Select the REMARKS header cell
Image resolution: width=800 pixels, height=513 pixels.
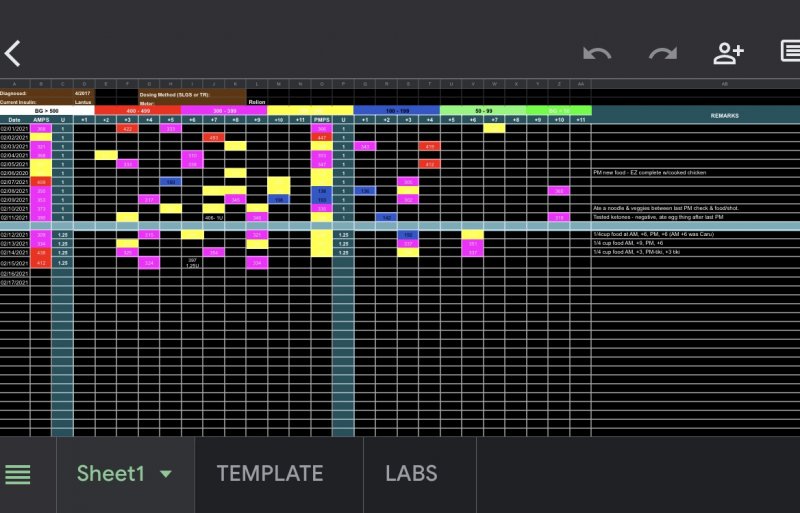click(x=724, y=115)
